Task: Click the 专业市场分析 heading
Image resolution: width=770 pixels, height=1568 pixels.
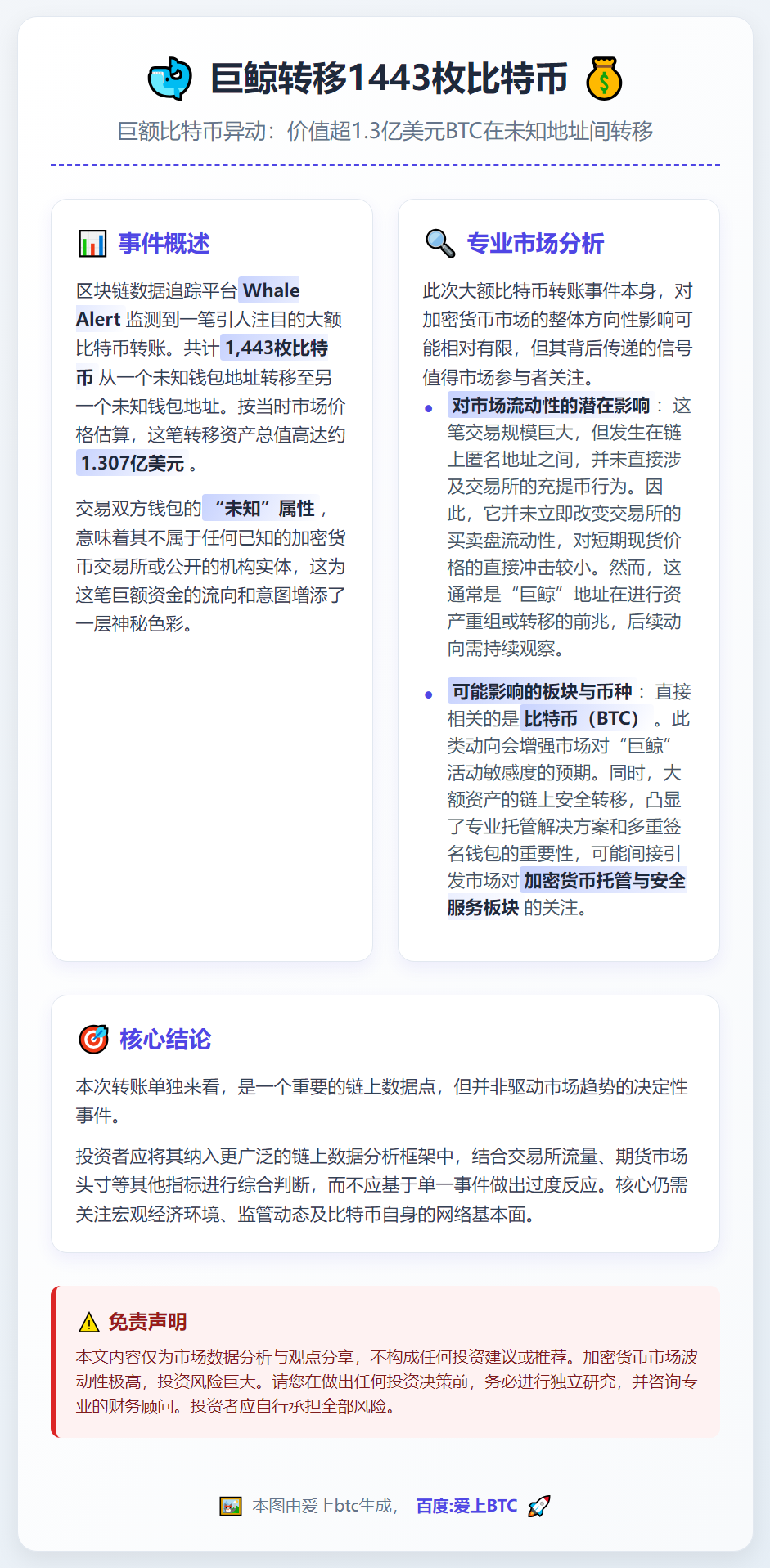Action: [535, 244]
